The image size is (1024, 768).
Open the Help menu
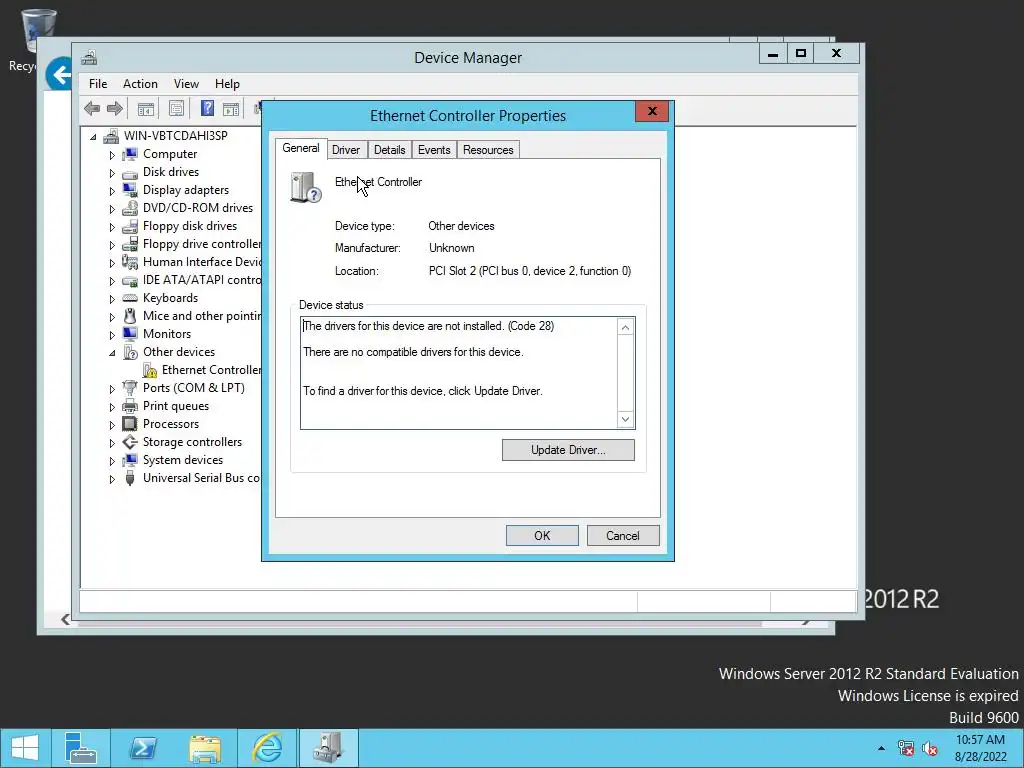tap(227, 84)
